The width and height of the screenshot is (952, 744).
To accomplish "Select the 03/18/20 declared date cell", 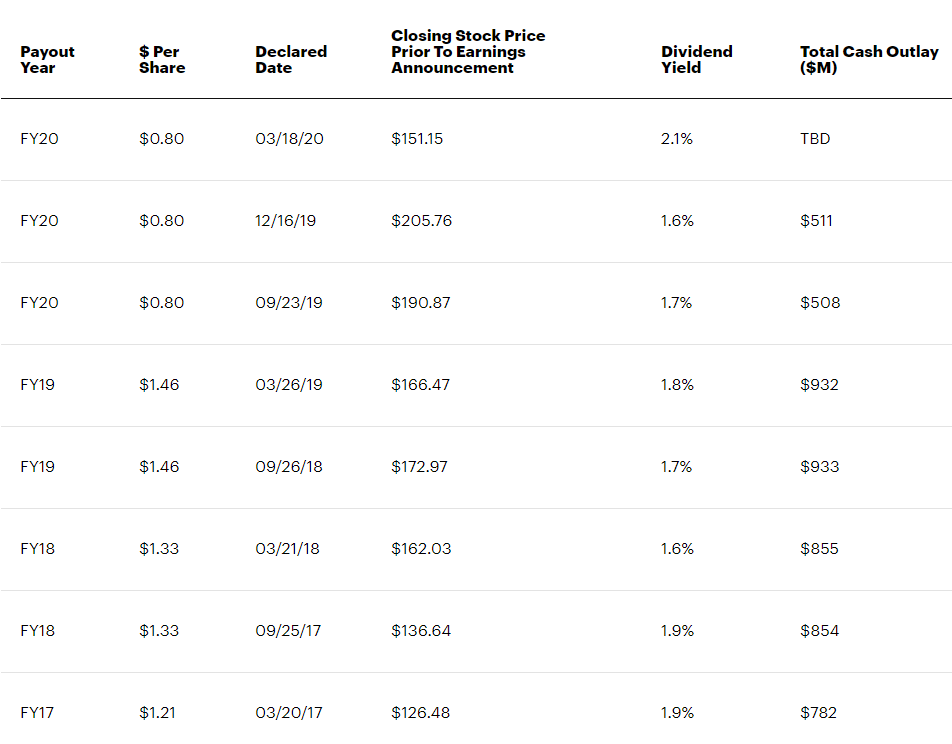I will click(x=289, y=139).
